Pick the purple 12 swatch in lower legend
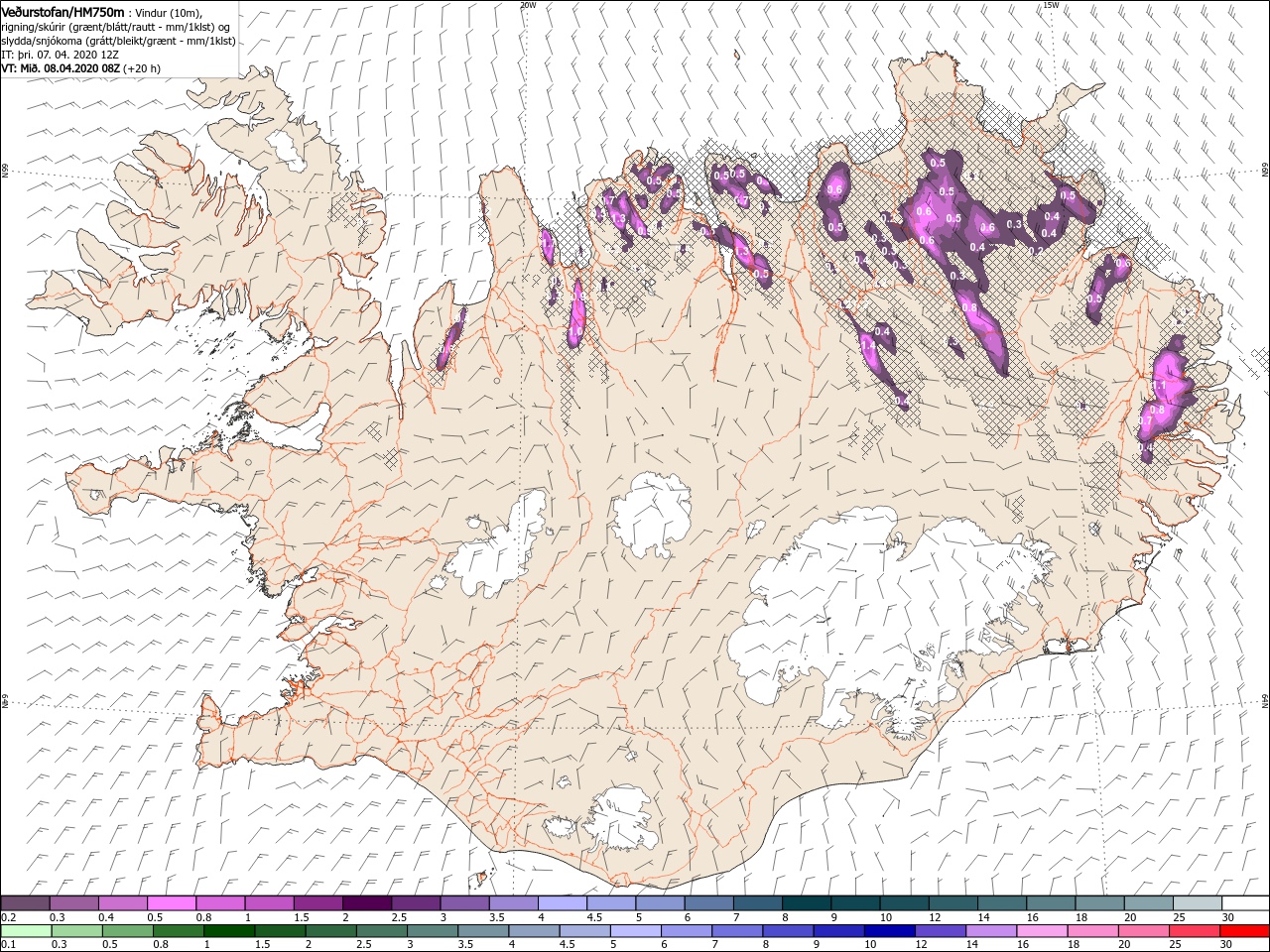The image size is (1270, 952). pos(940,931)
